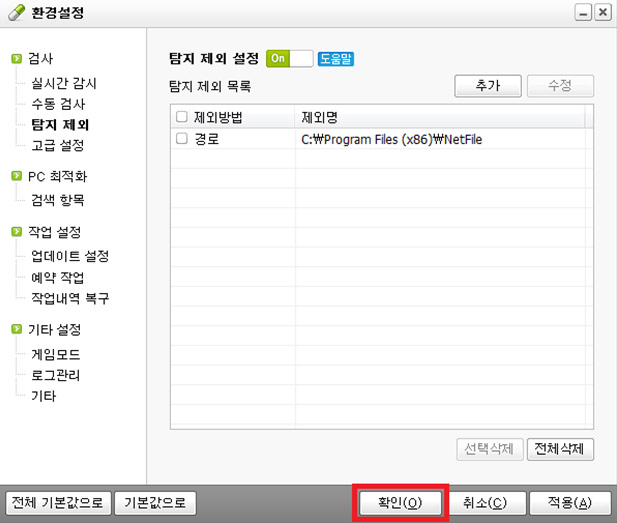The height and width of the screenshot is (523, 617).
Task: Open 고급 설정 in sidebar
Action: [58, 145]
